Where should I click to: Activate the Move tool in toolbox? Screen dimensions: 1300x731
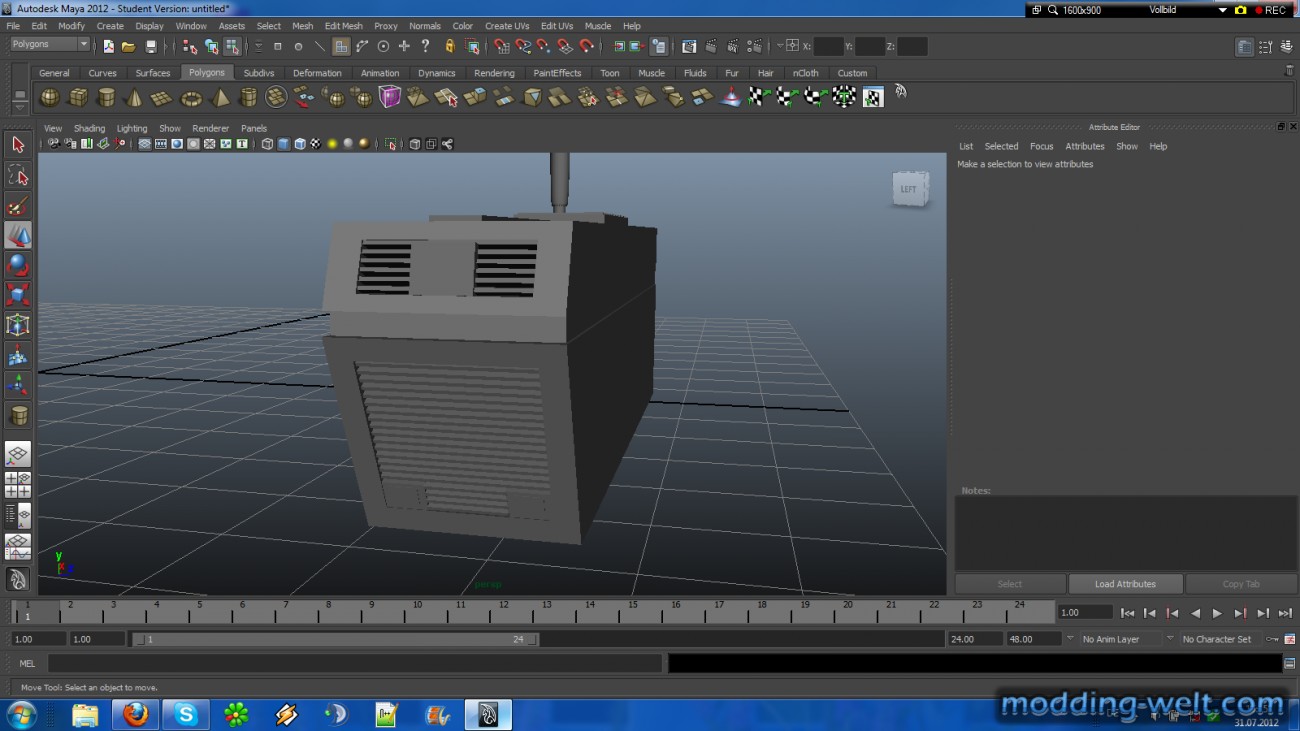click(18, 235)
